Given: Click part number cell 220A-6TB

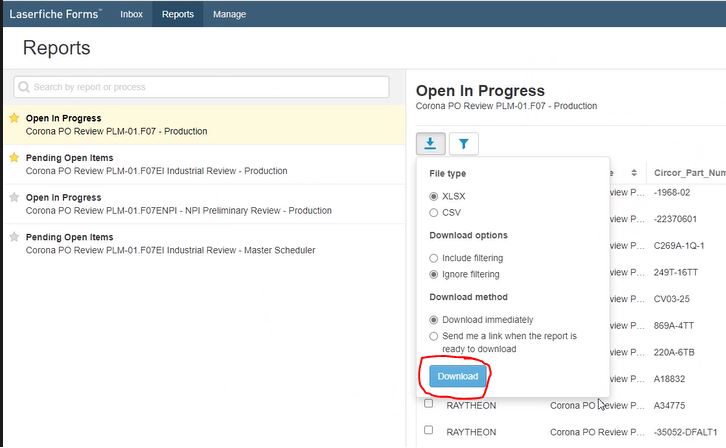Looking at the screenshot, I should coord(674,353).
